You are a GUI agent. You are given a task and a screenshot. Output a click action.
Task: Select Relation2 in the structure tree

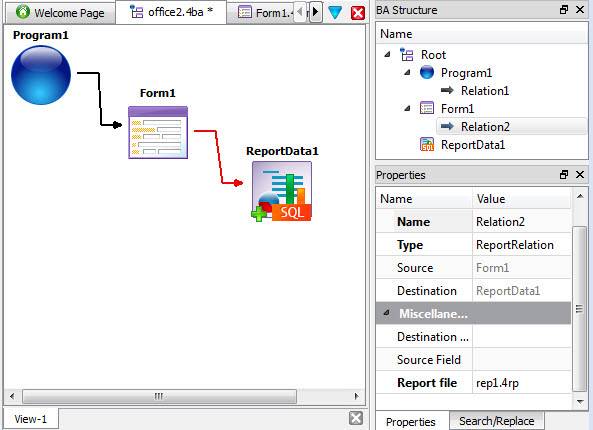tap(485, 127)
